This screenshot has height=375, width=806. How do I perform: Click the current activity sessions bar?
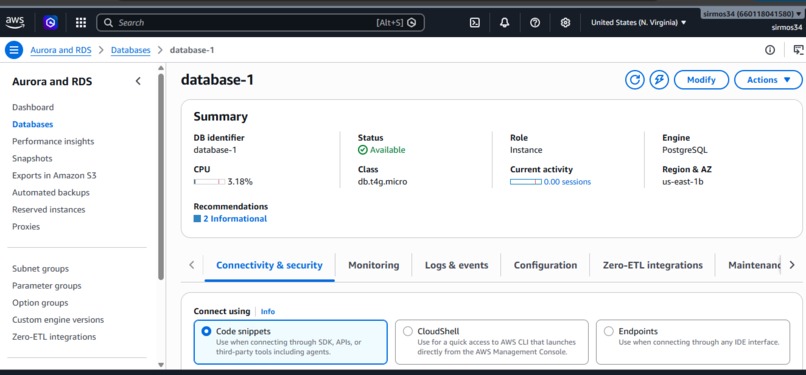click(x=525, y=182)
